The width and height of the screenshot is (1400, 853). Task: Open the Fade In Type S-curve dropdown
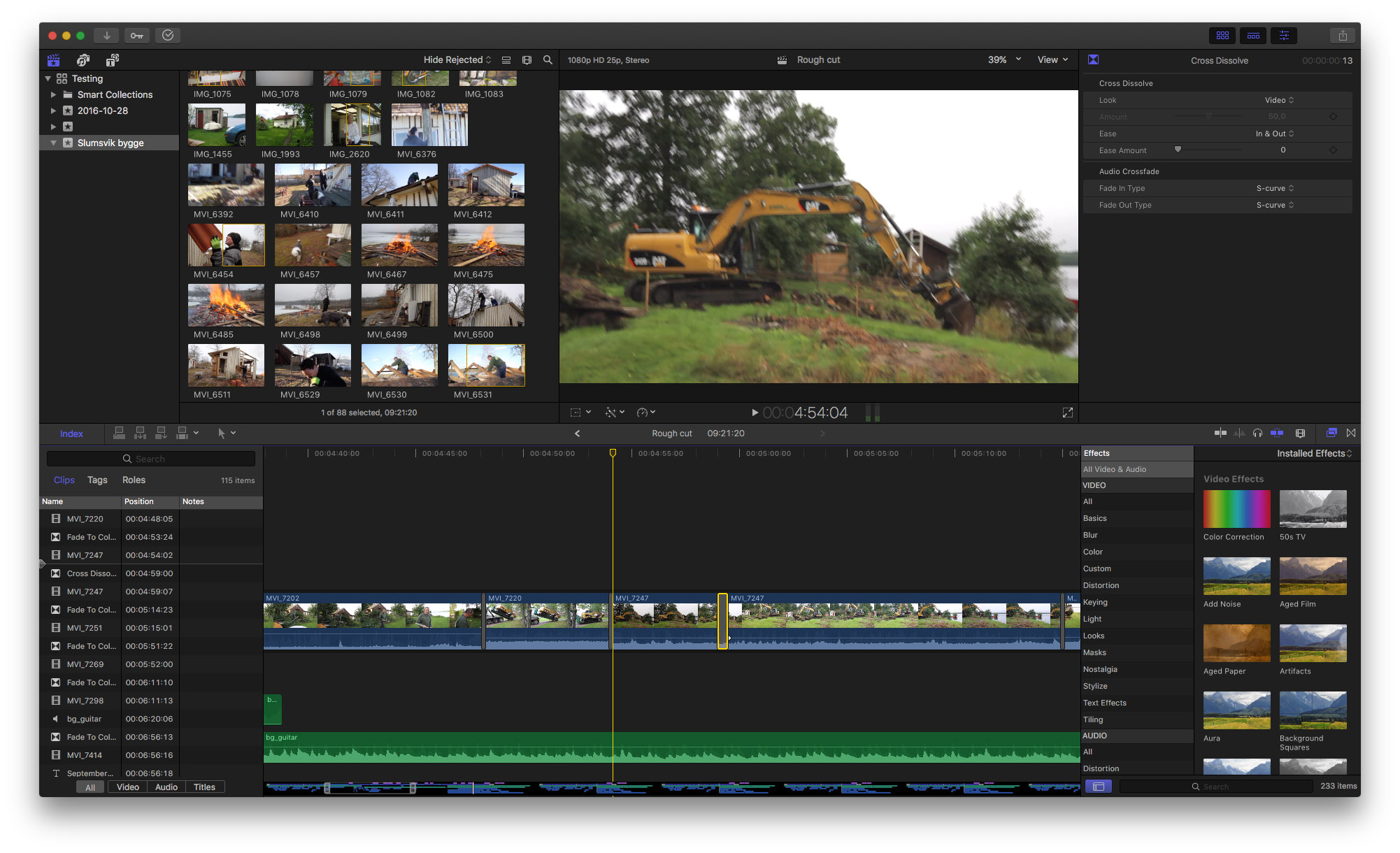click(1276, 188)
